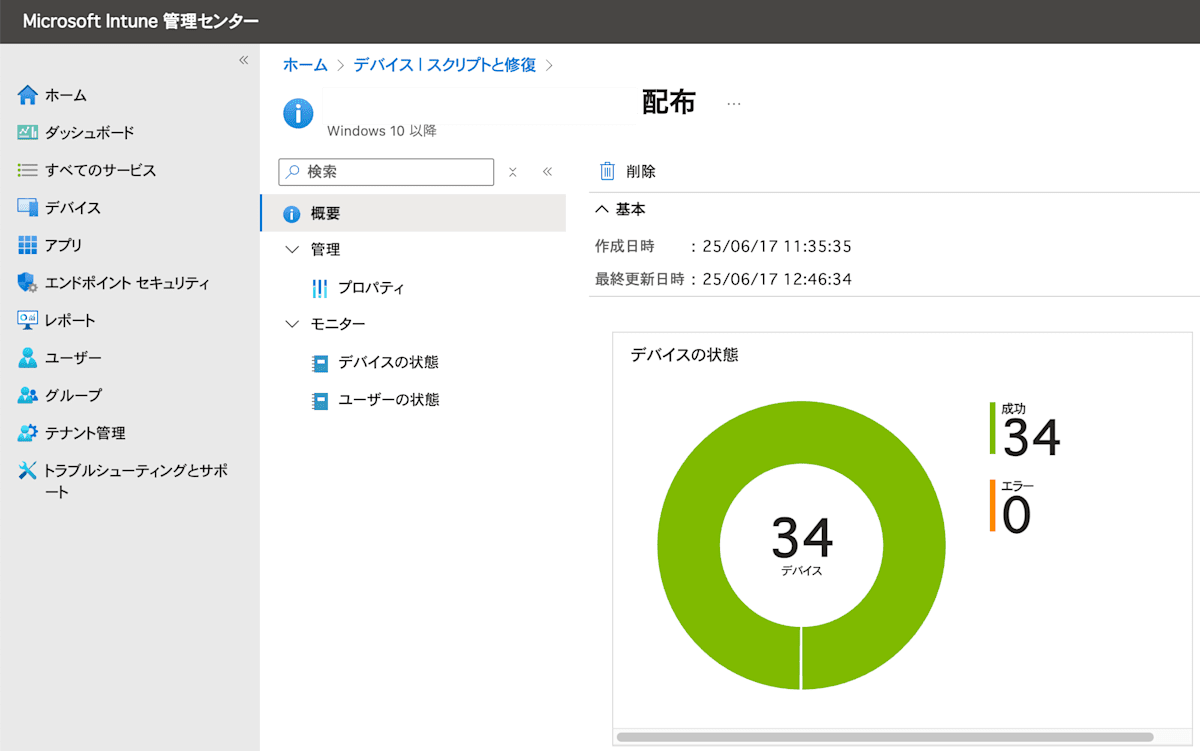
Task: Click the 成功 count 34
Action: click(x=1031, y=438)
